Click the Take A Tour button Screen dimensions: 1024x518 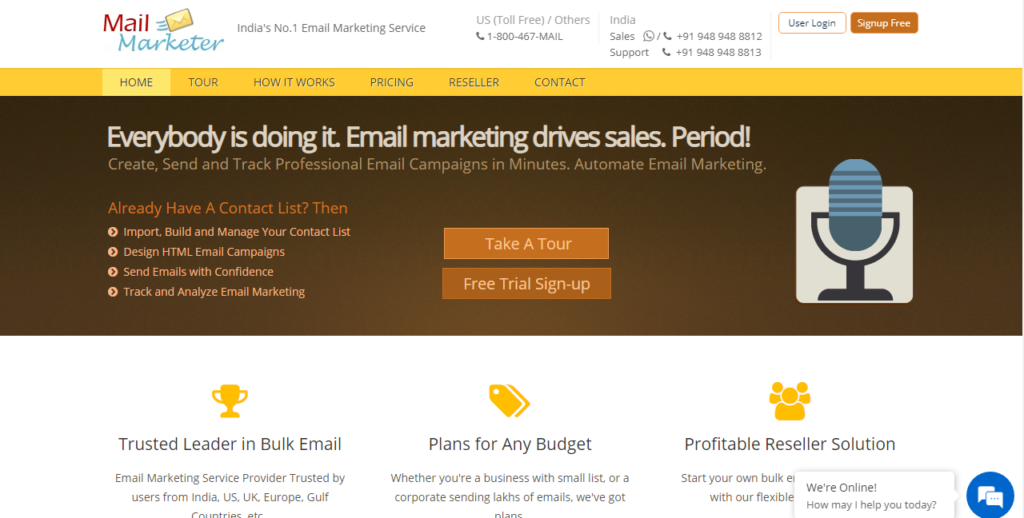tap(526, 244)
